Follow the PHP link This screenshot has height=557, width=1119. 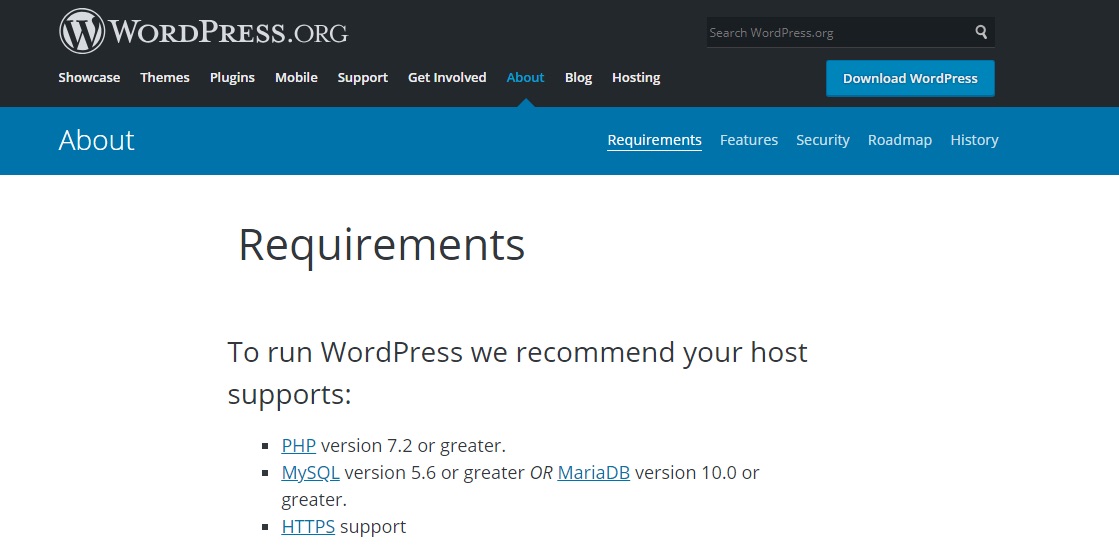(x=298, y=446)
